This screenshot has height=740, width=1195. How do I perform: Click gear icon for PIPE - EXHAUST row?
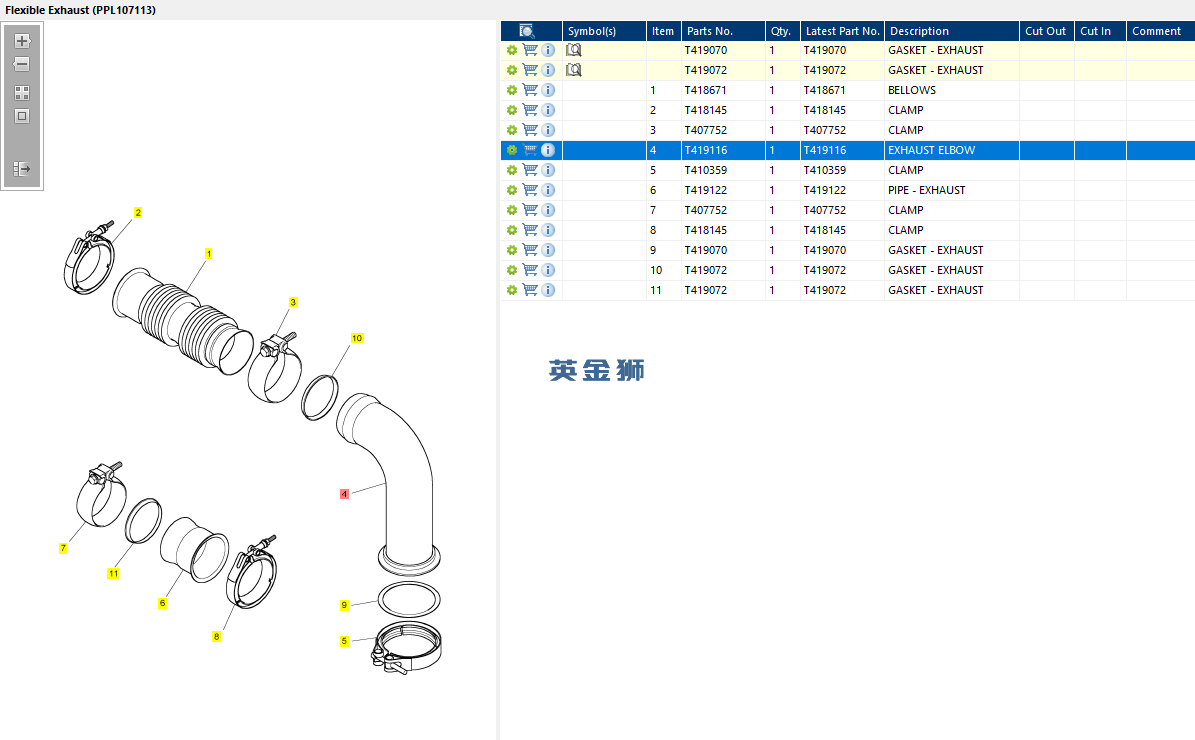(x=511, y=190)
